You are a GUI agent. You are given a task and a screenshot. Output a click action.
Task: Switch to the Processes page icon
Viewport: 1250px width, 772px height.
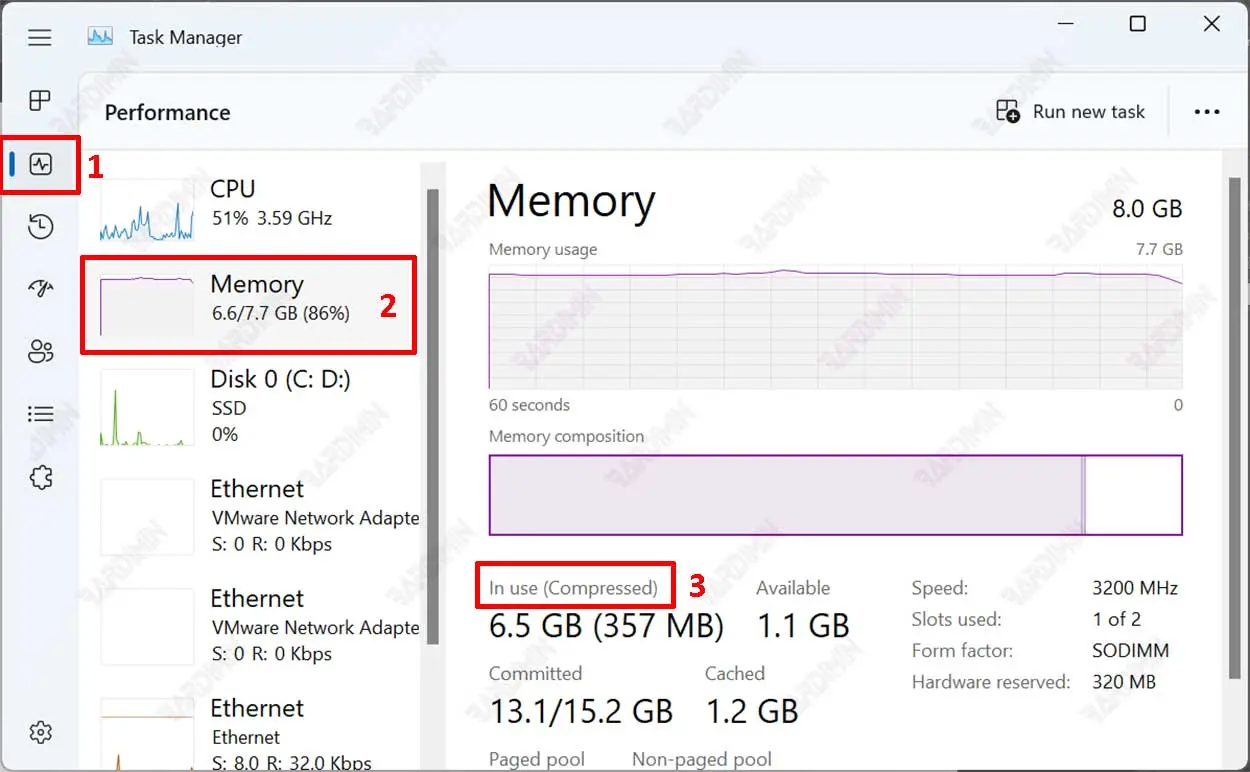(40, 100)
